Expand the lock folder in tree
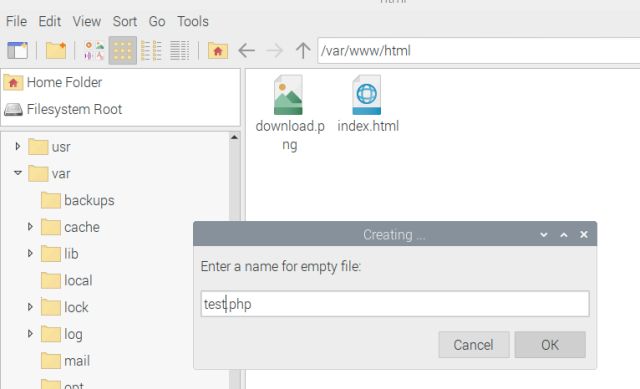Viewport: 640px width, 389px height. click(x=30, y=307)
